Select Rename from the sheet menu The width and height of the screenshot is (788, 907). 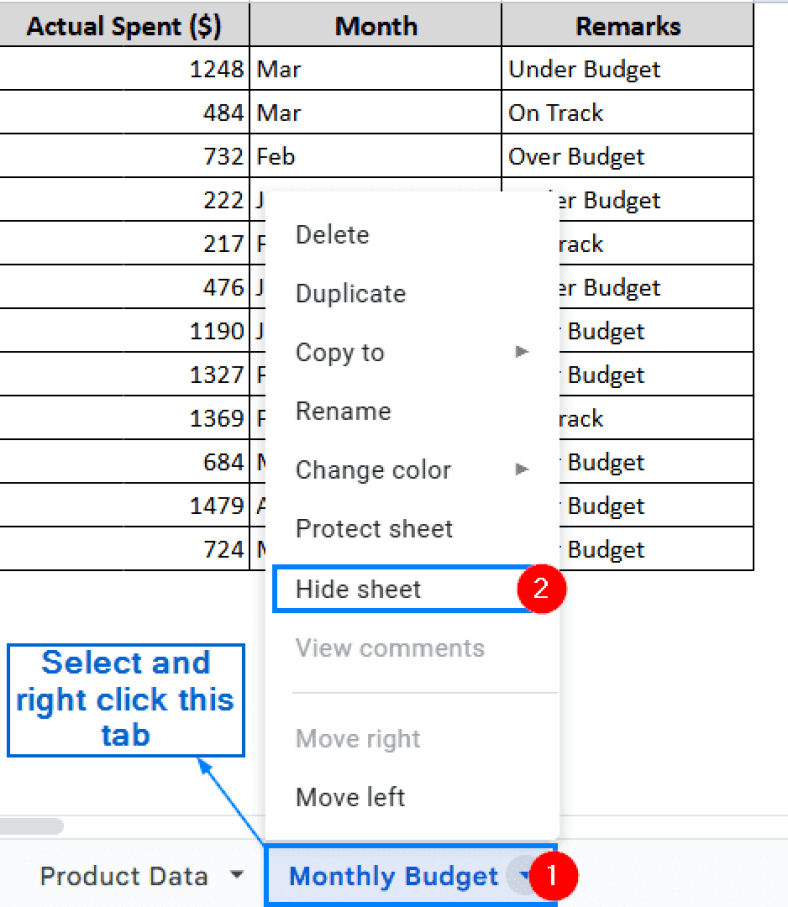tap(340, 411)
